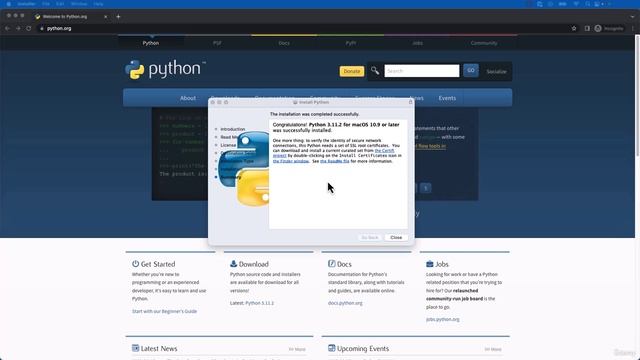The image size is (640, 360).
Task: Click the Upcoming Events calendar icon
Action: (331, 348)
